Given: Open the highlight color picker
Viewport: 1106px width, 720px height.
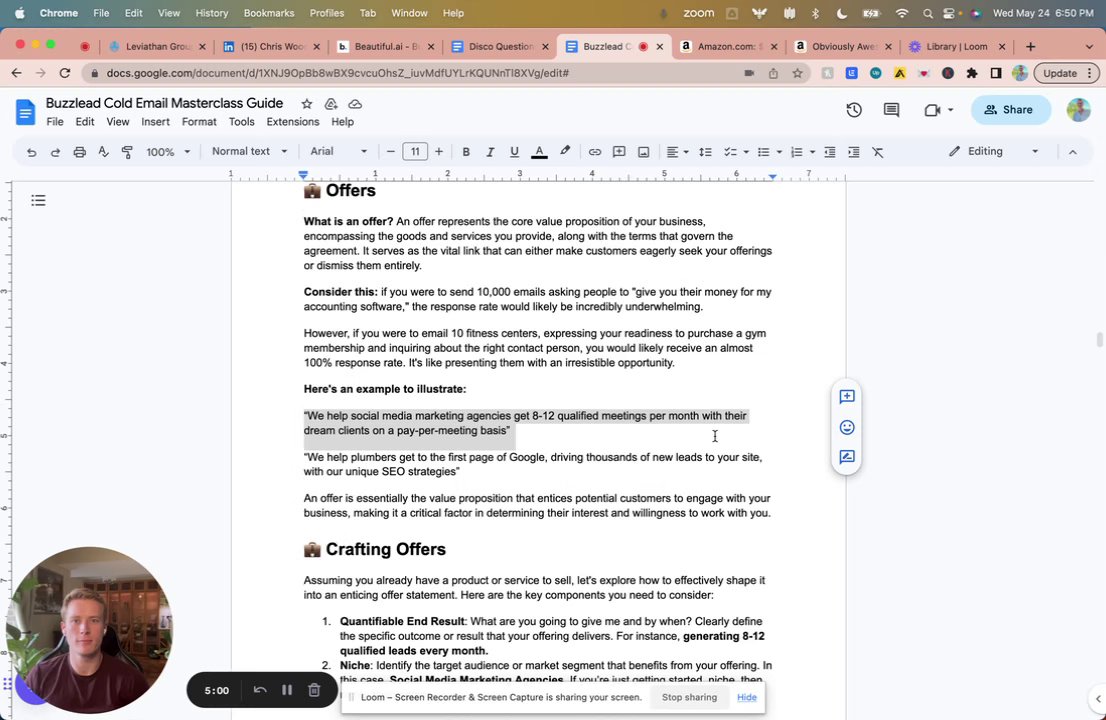Looking at the screenshot, I should (x=565, y=151).
